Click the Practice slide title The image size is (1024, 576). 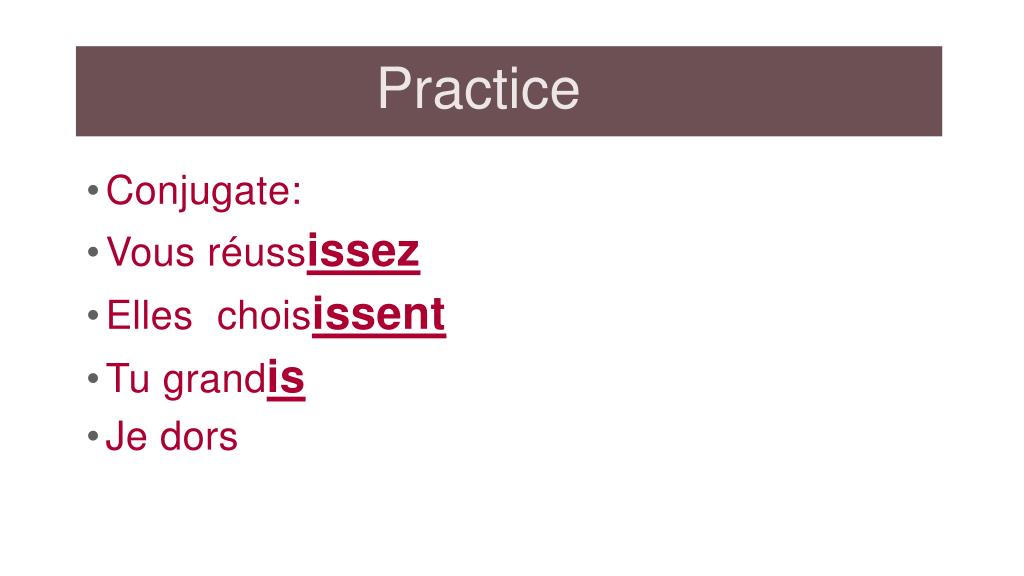(478, 89)
